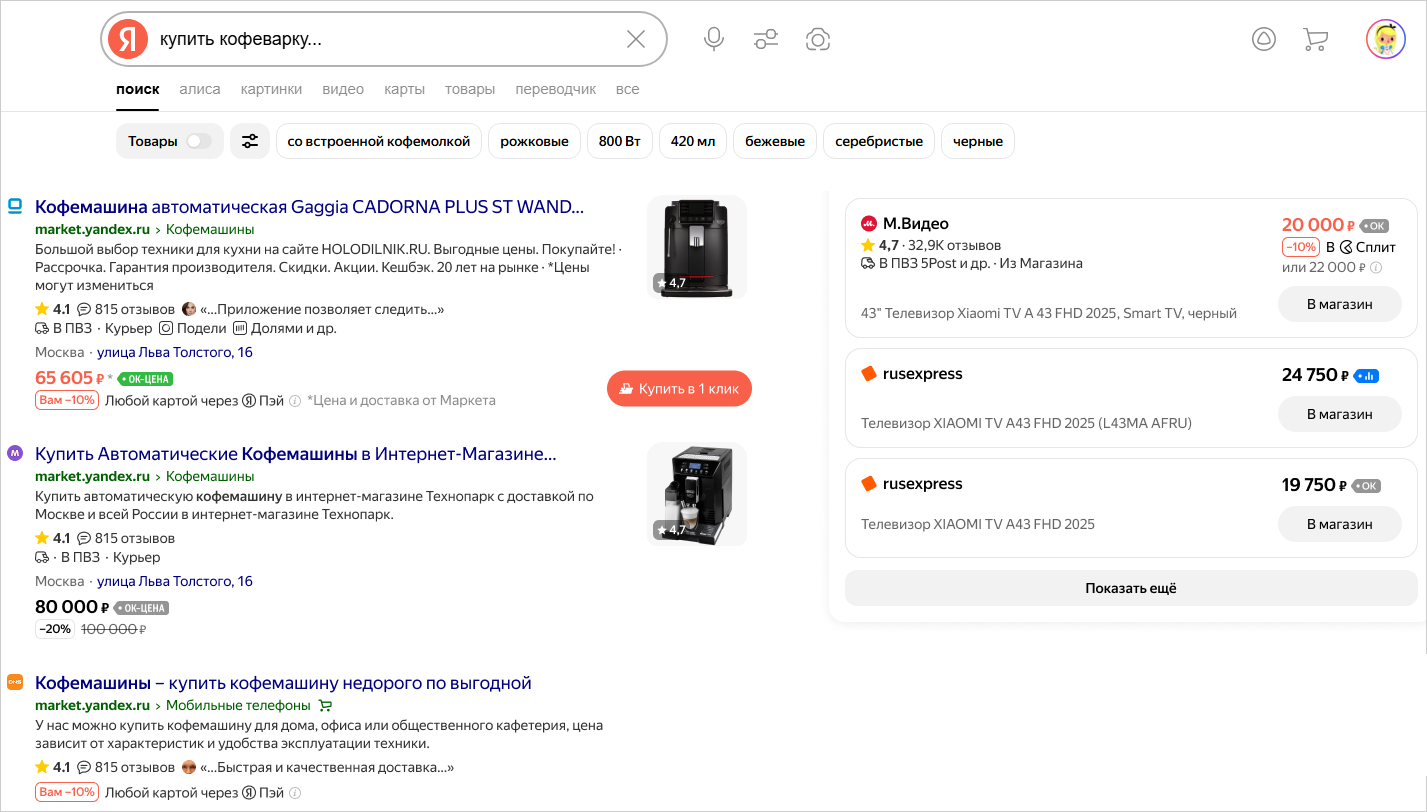This screenshot has width=1427, height=812.
Task: Apply бежевые color filter chip
Action: (775, 141)
